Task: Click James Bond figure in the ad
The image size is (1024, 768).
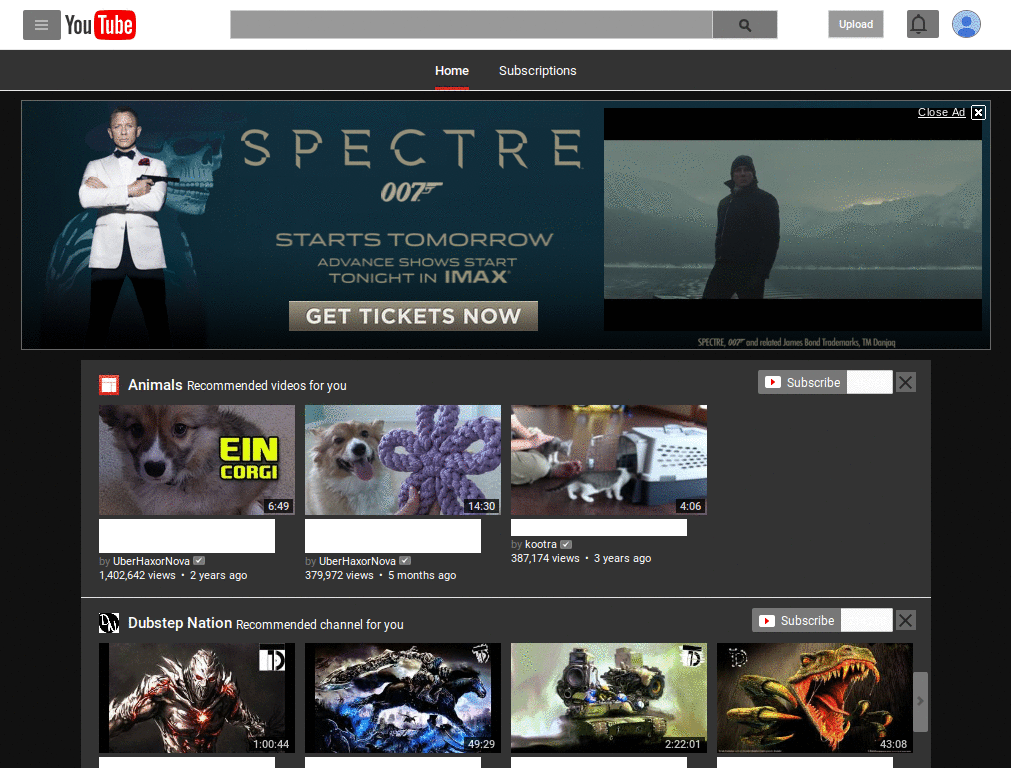Action: [129, 225]
